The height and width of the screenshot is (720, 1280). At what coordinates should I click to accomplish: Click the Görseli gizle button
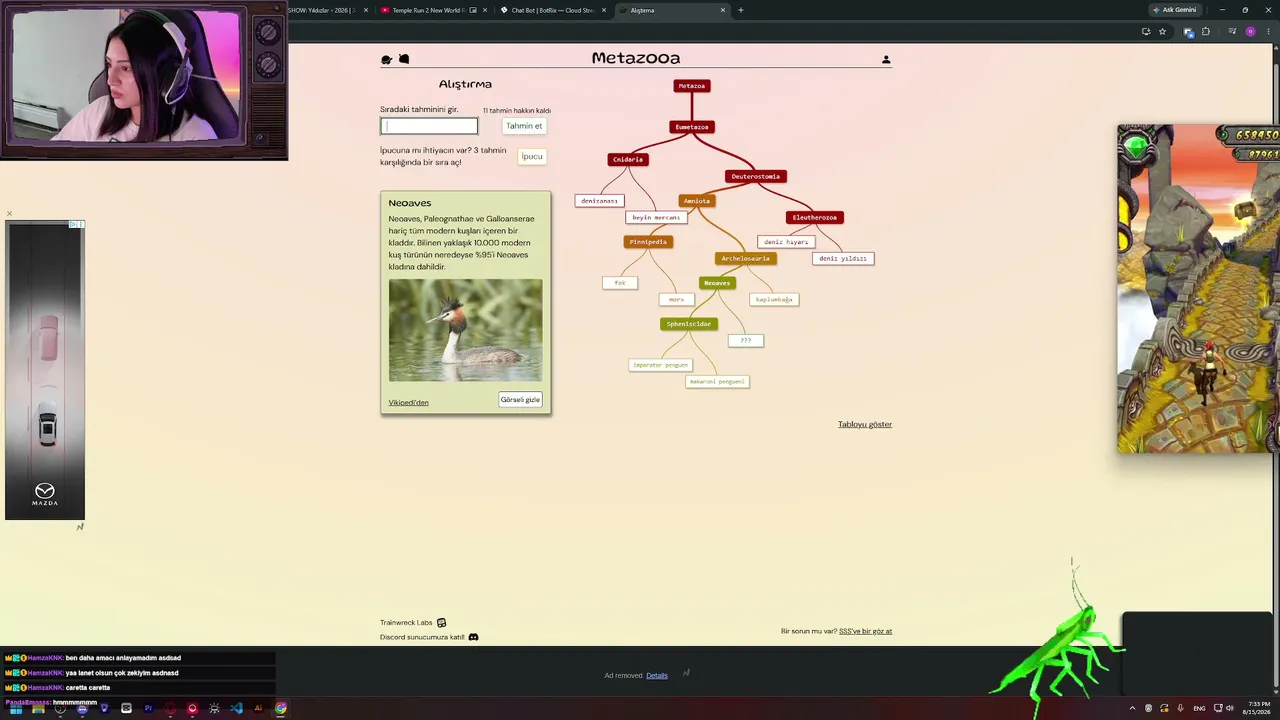click(520, 400)
